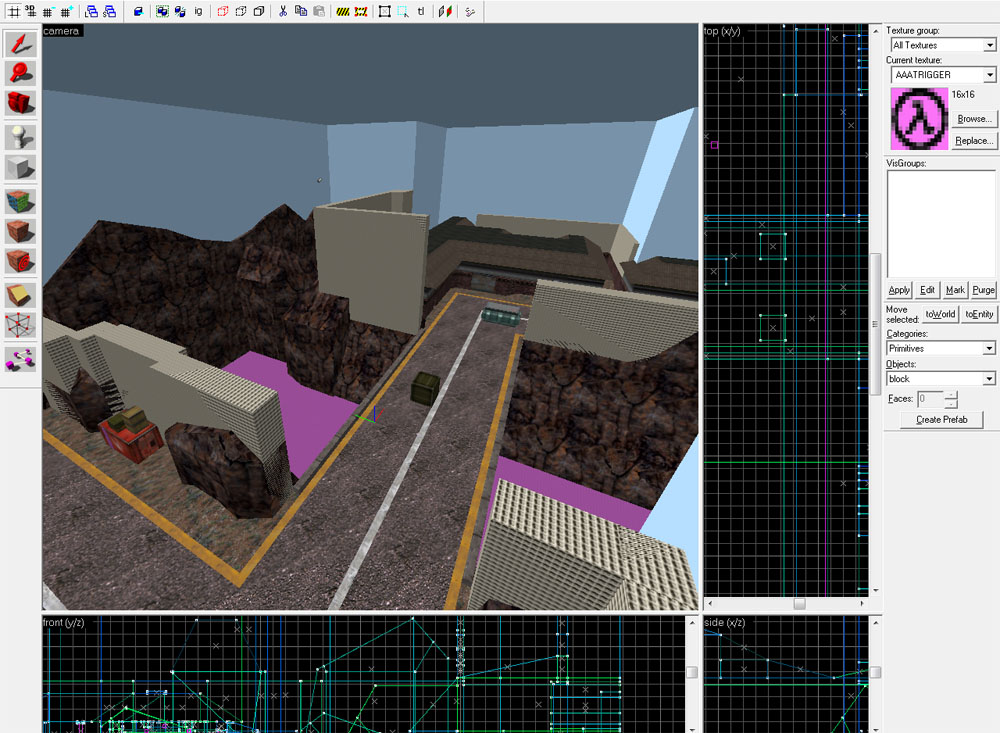1000x733 pixels.
Task: Click the side view vertical scrollbar thumb
Action: [x=876, y=672]
